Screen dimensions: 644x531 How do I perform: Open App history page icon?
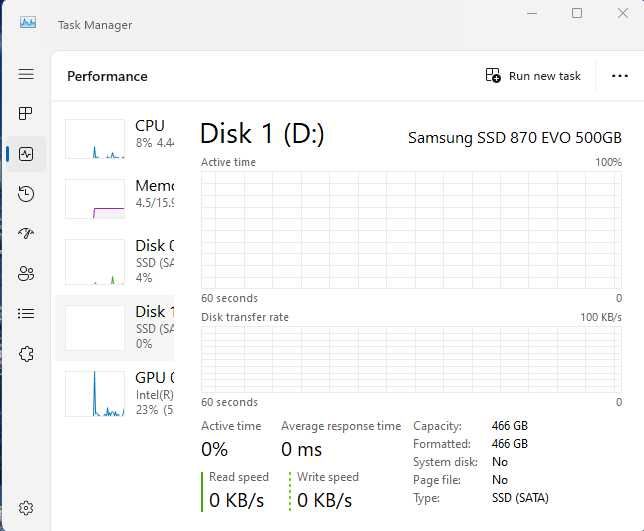point(26,194)
